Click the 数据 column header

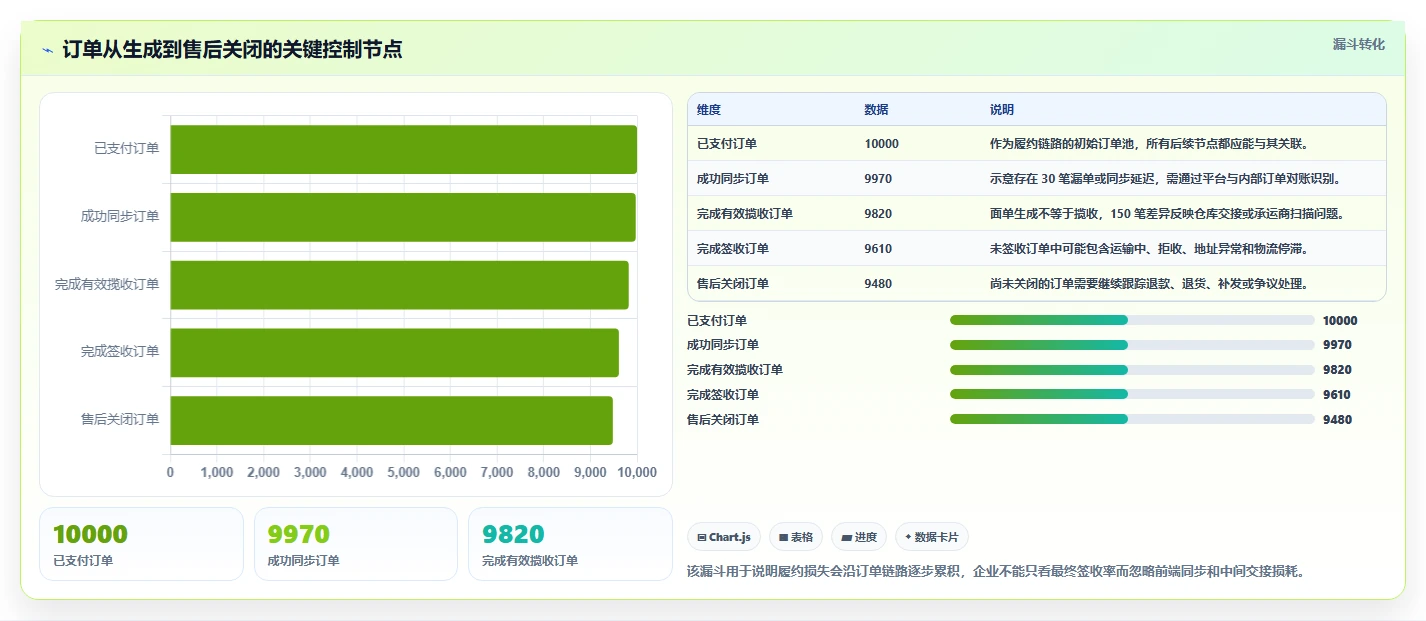pyautogui.click(x=877, y=110)
